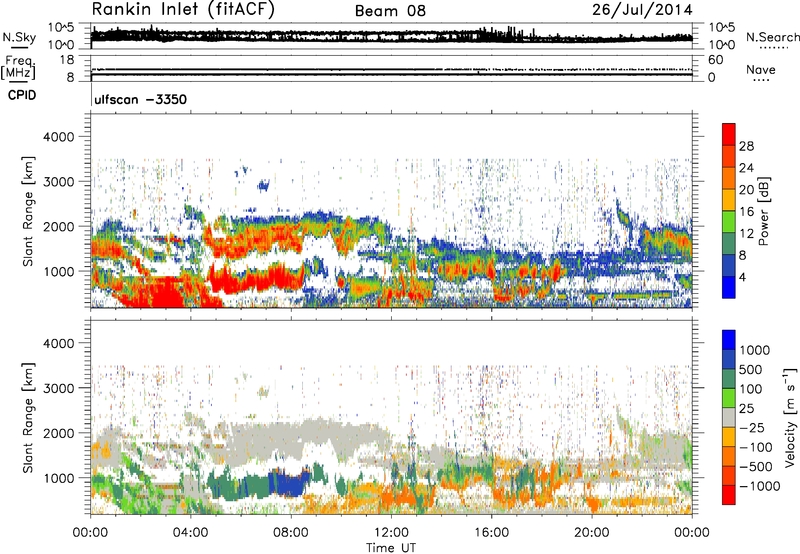Click the "12" label on the Power colorbar
The width and height of the screenshot is (800, 554).
(x=746, y=234)
